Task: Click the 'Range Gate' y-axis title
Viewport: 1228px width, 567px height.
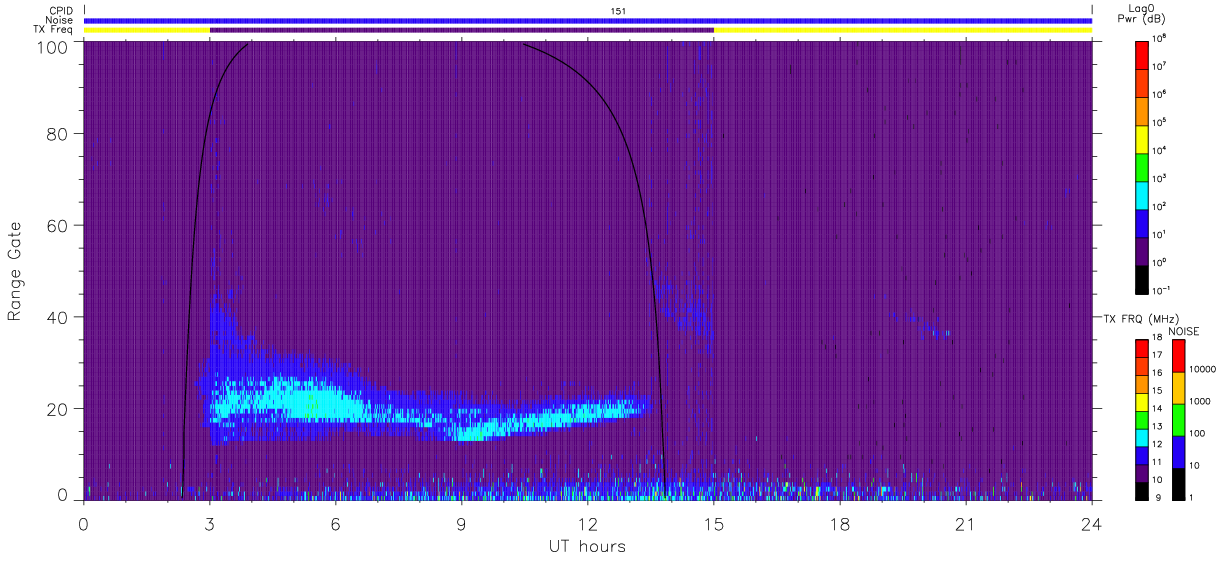Action: (x=15, y=270)
